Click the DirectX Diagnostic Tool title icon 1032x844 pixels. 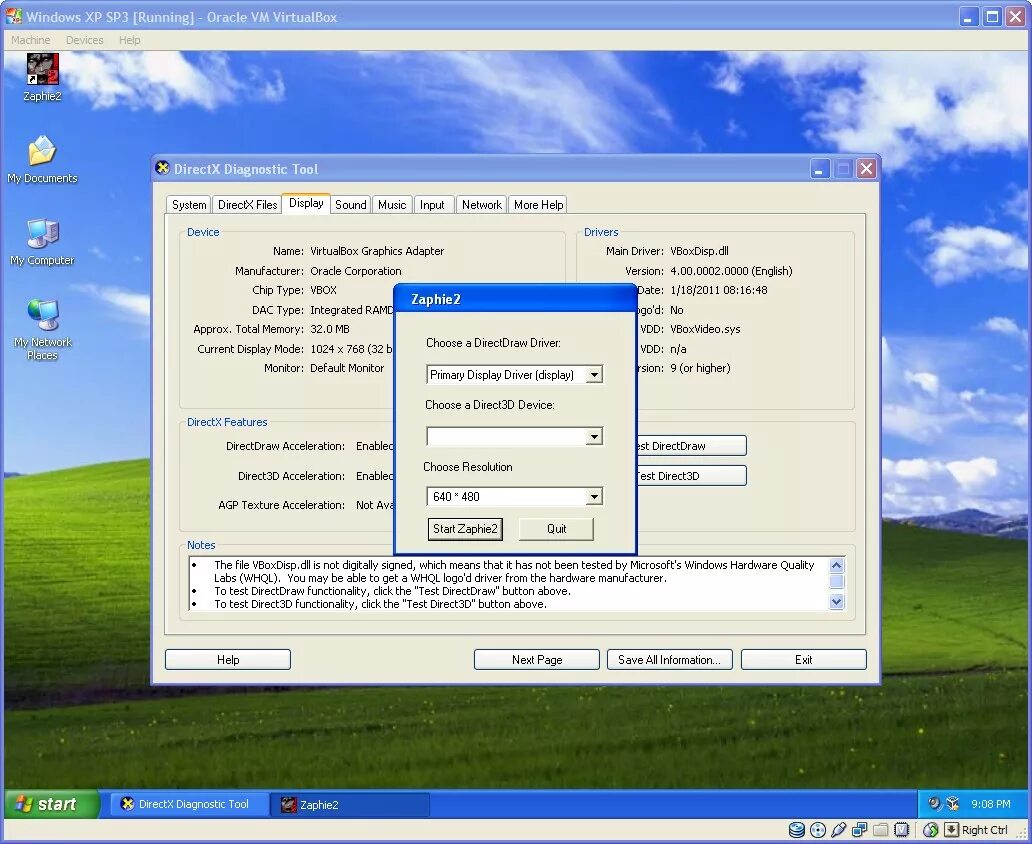[x=162, y=169]
